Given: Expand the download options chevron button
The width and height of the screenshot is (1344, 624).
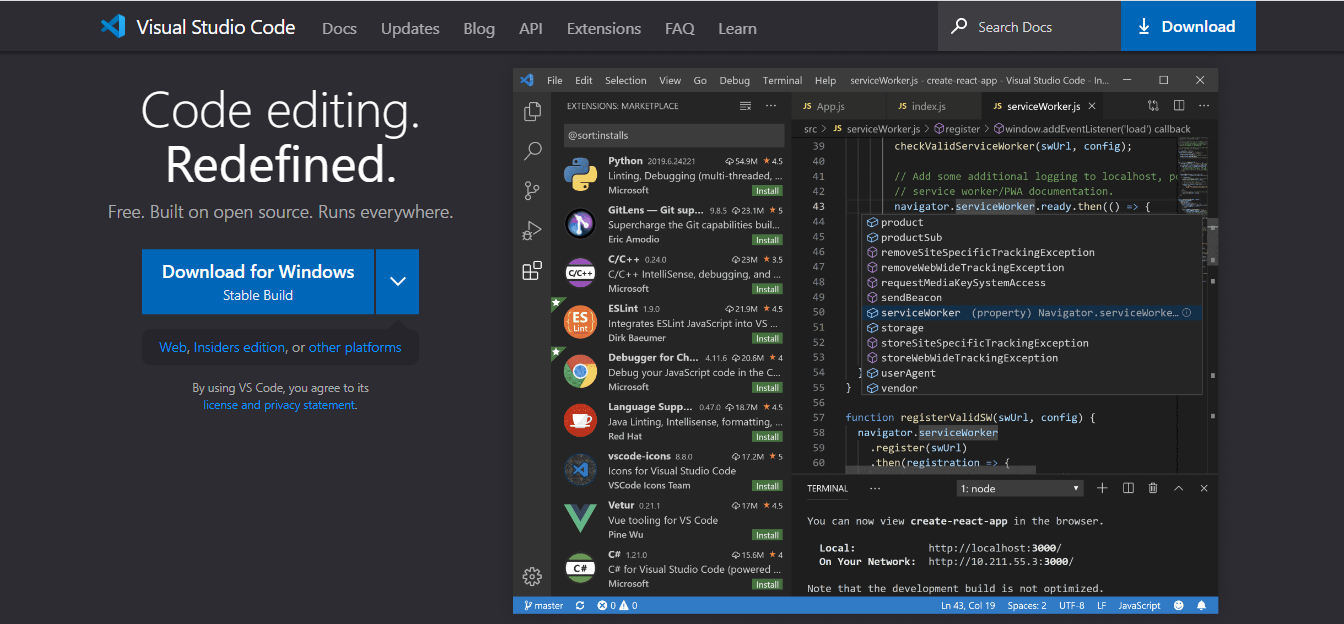Looking at the screenshot, I should (x=398, y=282).
